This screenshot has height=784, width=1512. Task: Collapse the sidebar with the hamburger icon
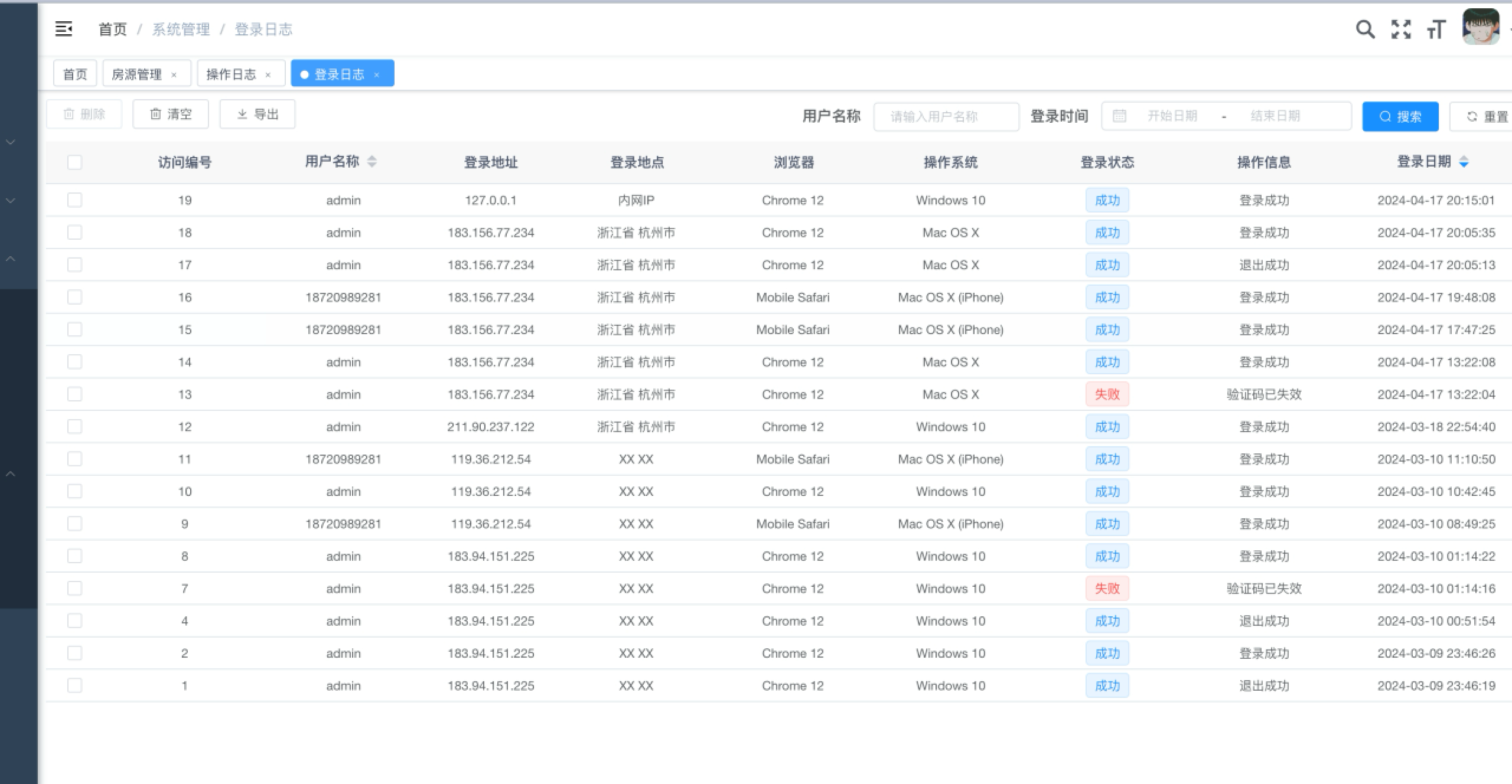click(64, 28)
